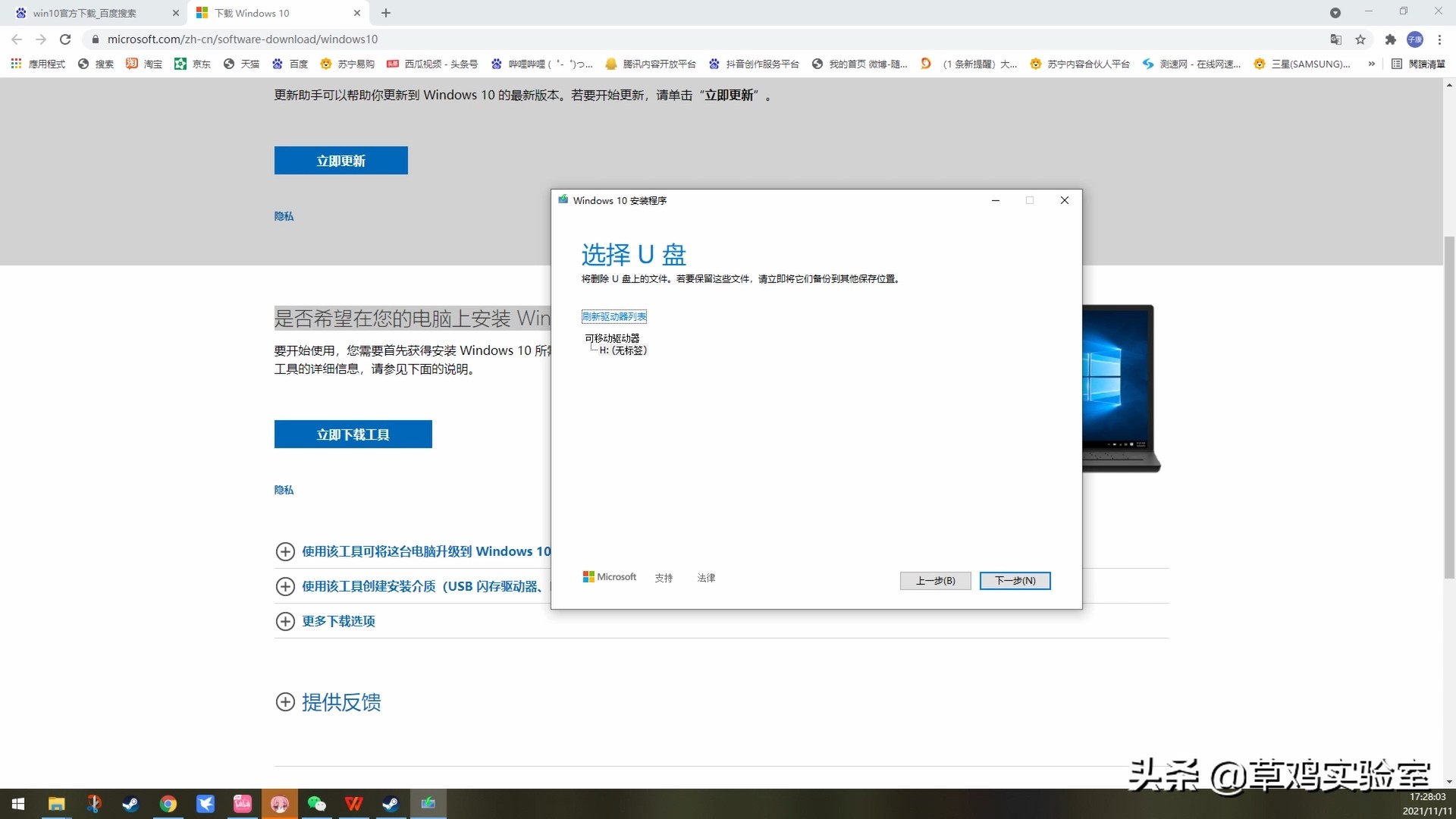This screenshot has width=1456, height=819.
Task: Launch WPS Office from the taskbar
Action: pyautogui.click(x=353, y=803)
